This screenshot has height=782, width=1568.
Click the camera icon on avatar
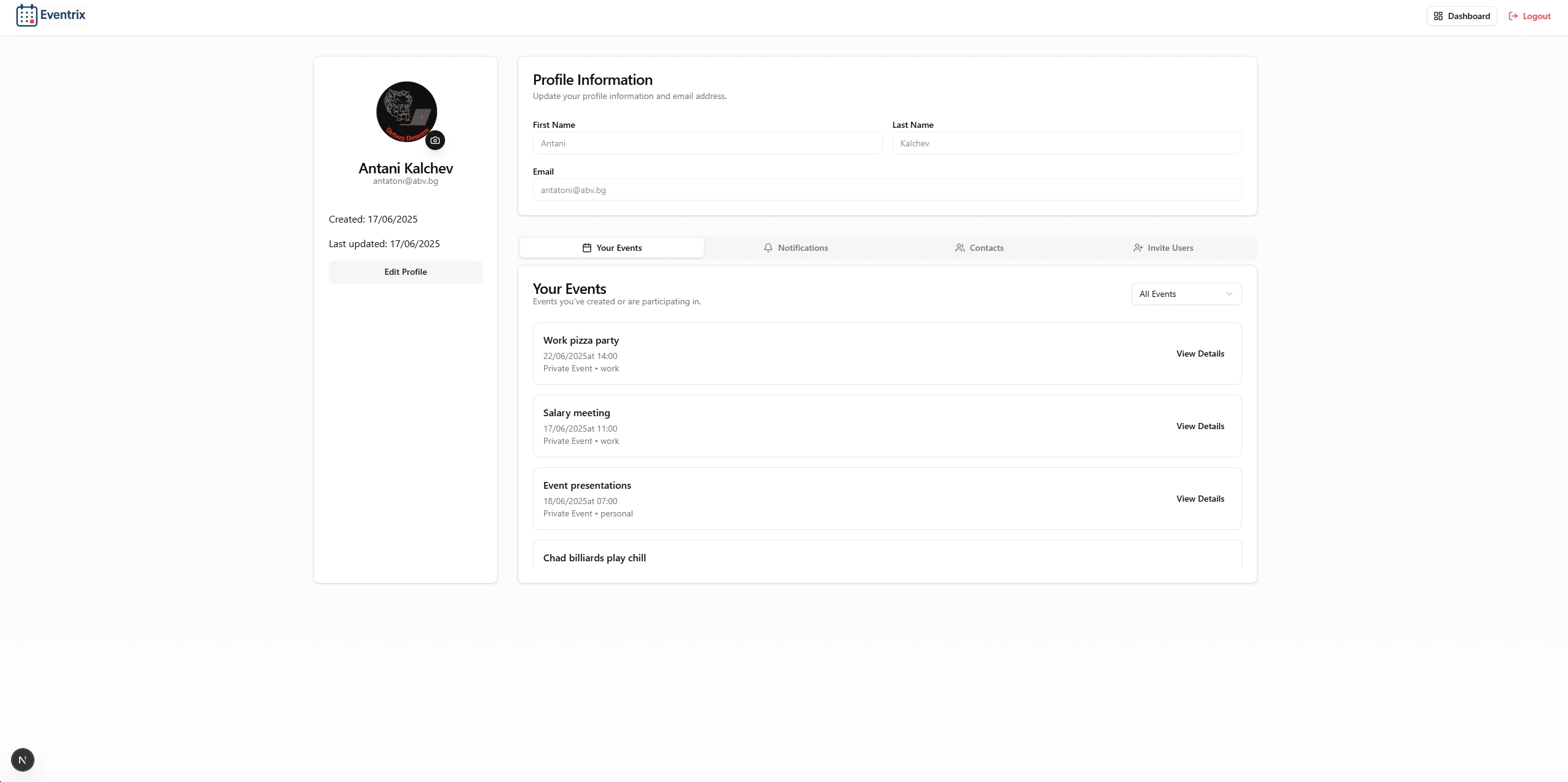click(435, 140)
